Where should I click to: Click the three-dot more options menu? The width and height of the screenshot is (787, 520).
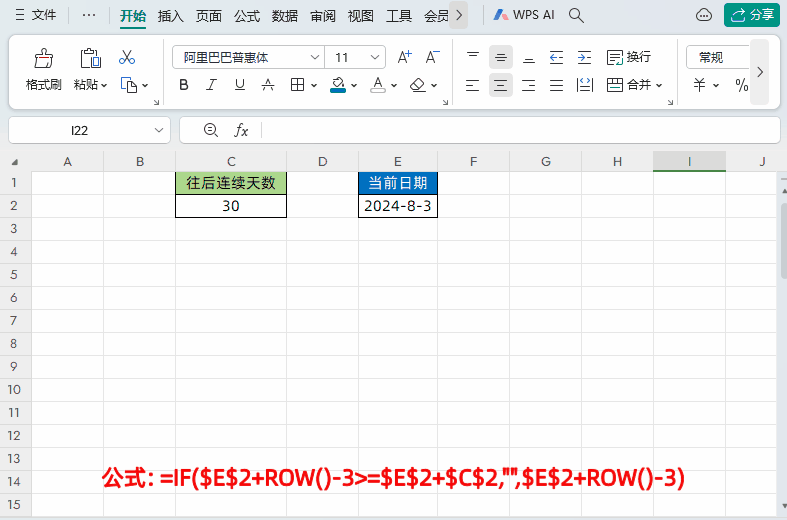click(89, 15)
